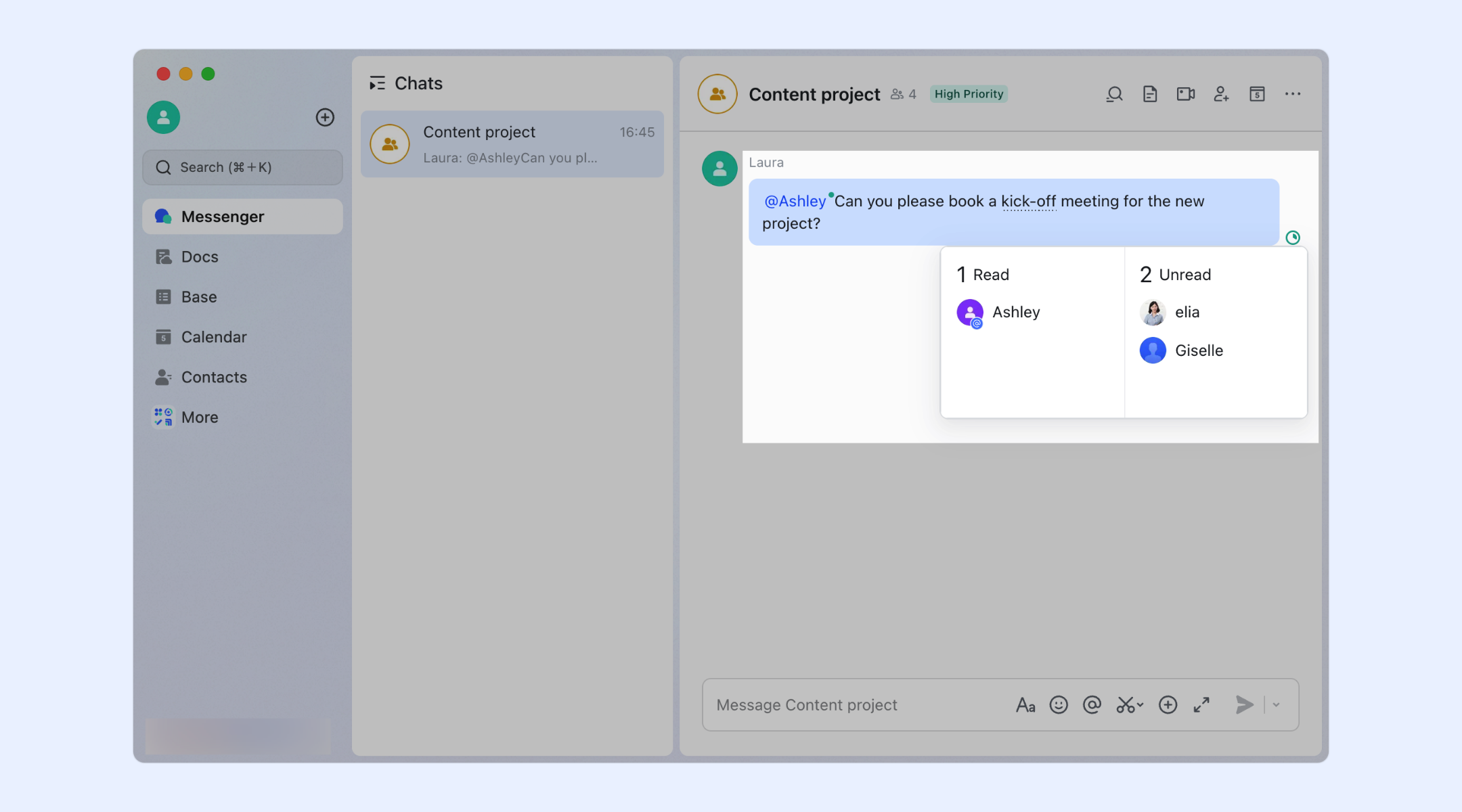Toggle the Chats list filter icon
The width and height of the screenshot is (1462, 812).
click(x=377, y=83)
